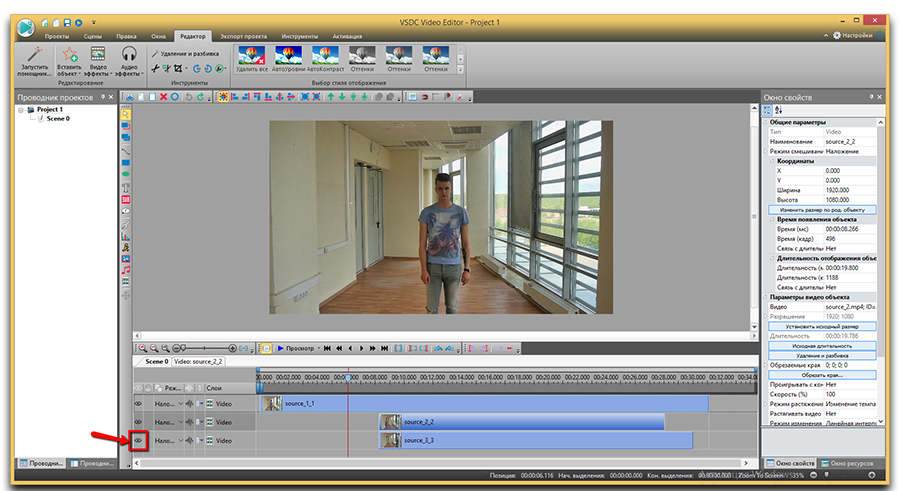Launch the wizard via Запустить помощник
The width and height of the screenshot is (900, 491).
tap(34, 62)
